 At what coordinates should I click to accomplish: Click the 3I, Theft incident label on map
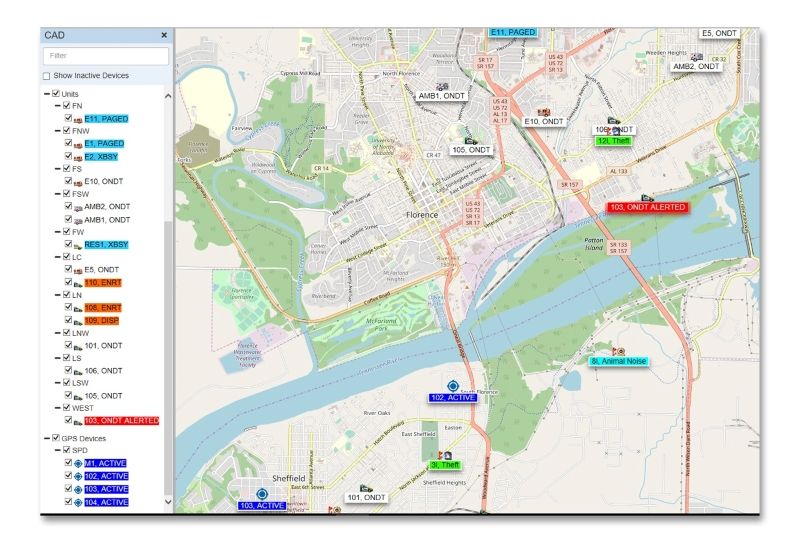[x=444, y=465]
